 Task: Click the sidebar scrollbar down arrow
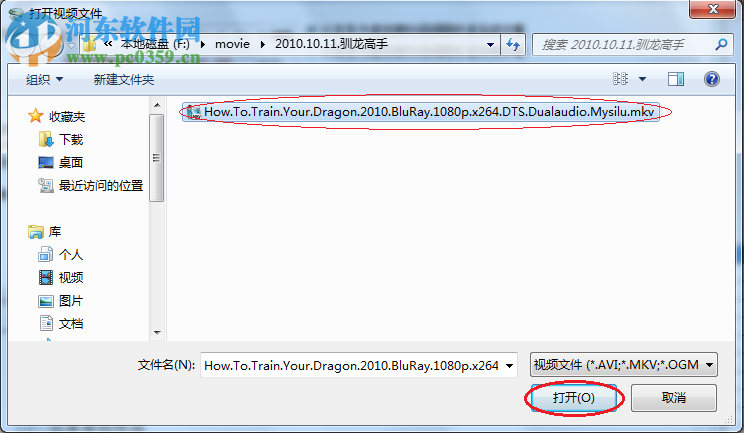click(x=157, y=333)
